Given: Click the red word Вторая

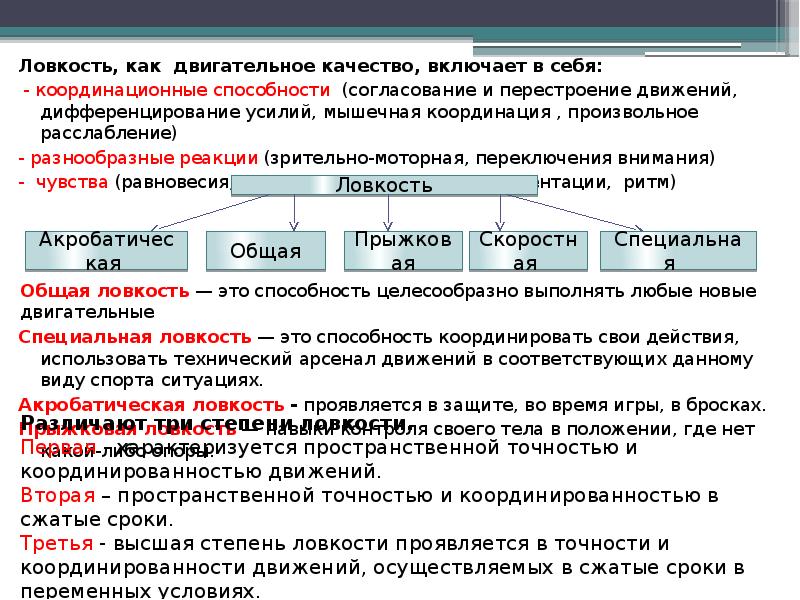Looking at the screenshot, I should (x=57, y=495).
